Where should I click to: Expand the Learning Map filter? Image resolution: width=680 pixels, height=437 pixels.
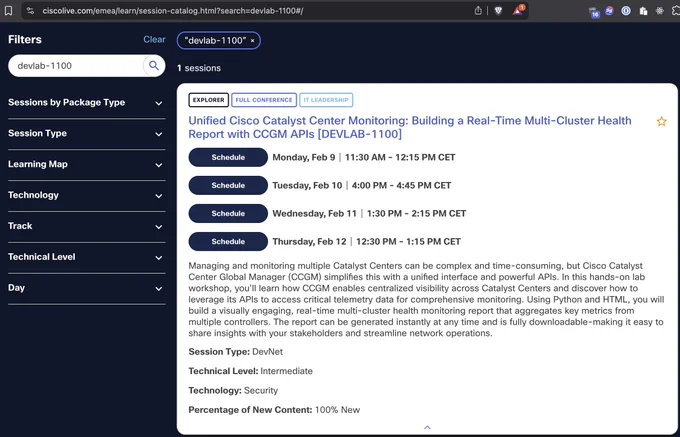click(87, 164)
